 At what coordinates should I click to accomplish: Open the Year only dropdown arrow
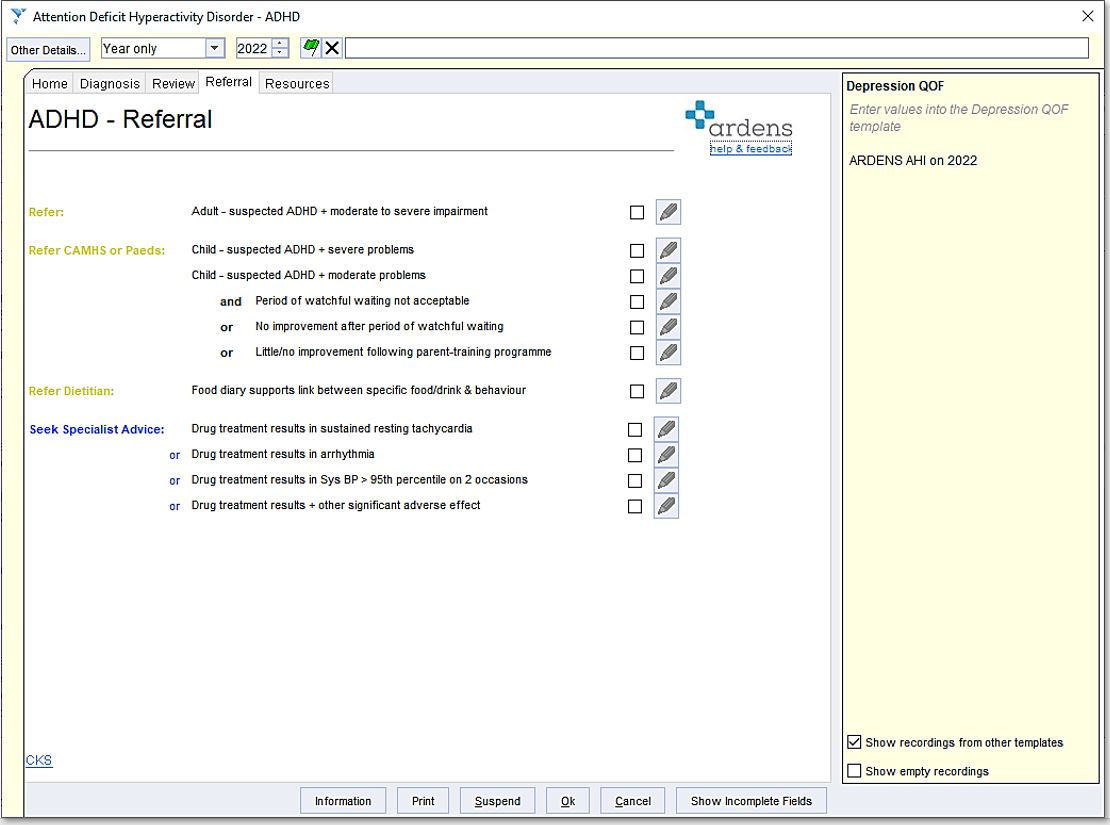click(214, 48)
